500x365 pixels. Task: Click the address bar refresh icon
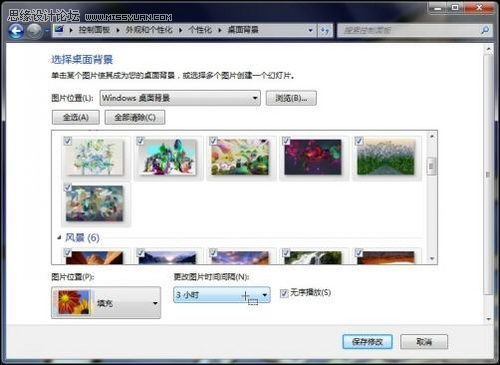[325, 30]
